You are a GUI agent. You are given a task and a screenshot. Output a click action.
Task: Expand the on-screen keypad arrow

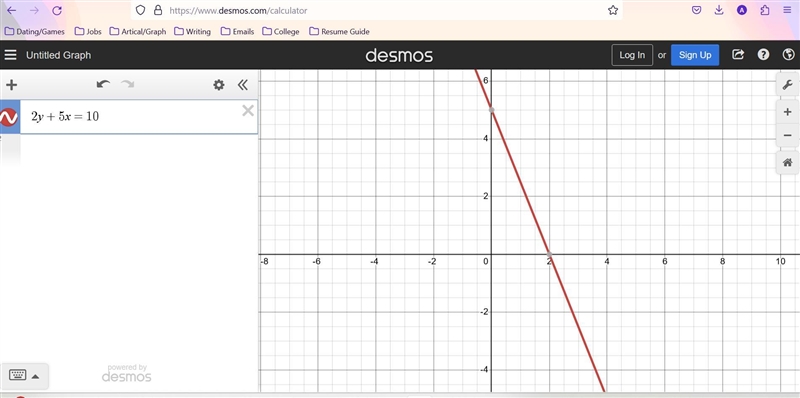coord(35,377)
